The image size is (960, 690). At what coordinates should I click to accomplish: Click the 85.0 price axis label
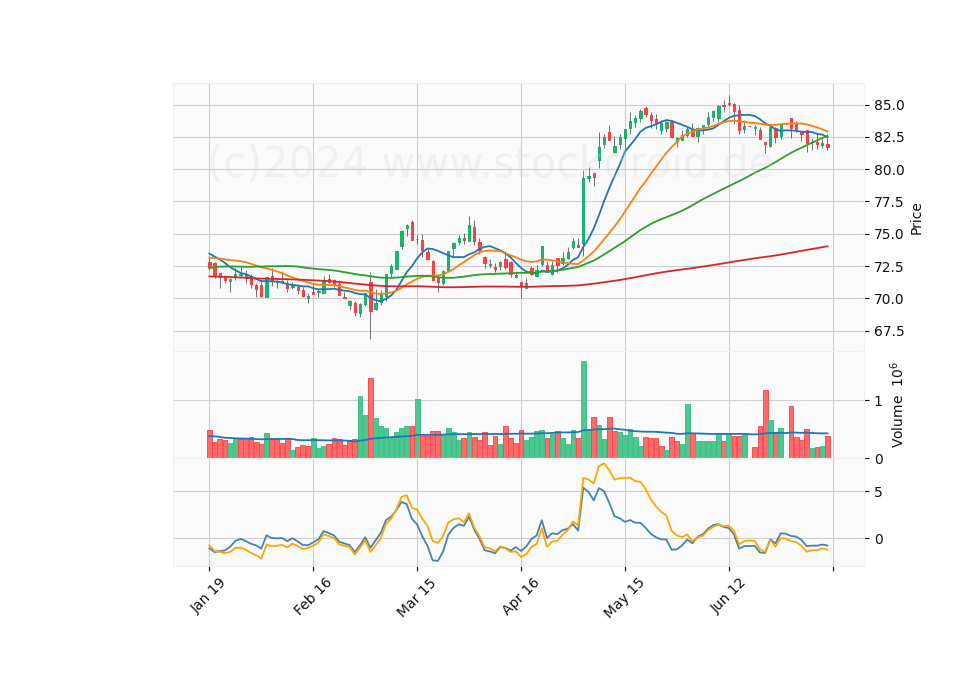pyautogui.click(x=888, y=105)
